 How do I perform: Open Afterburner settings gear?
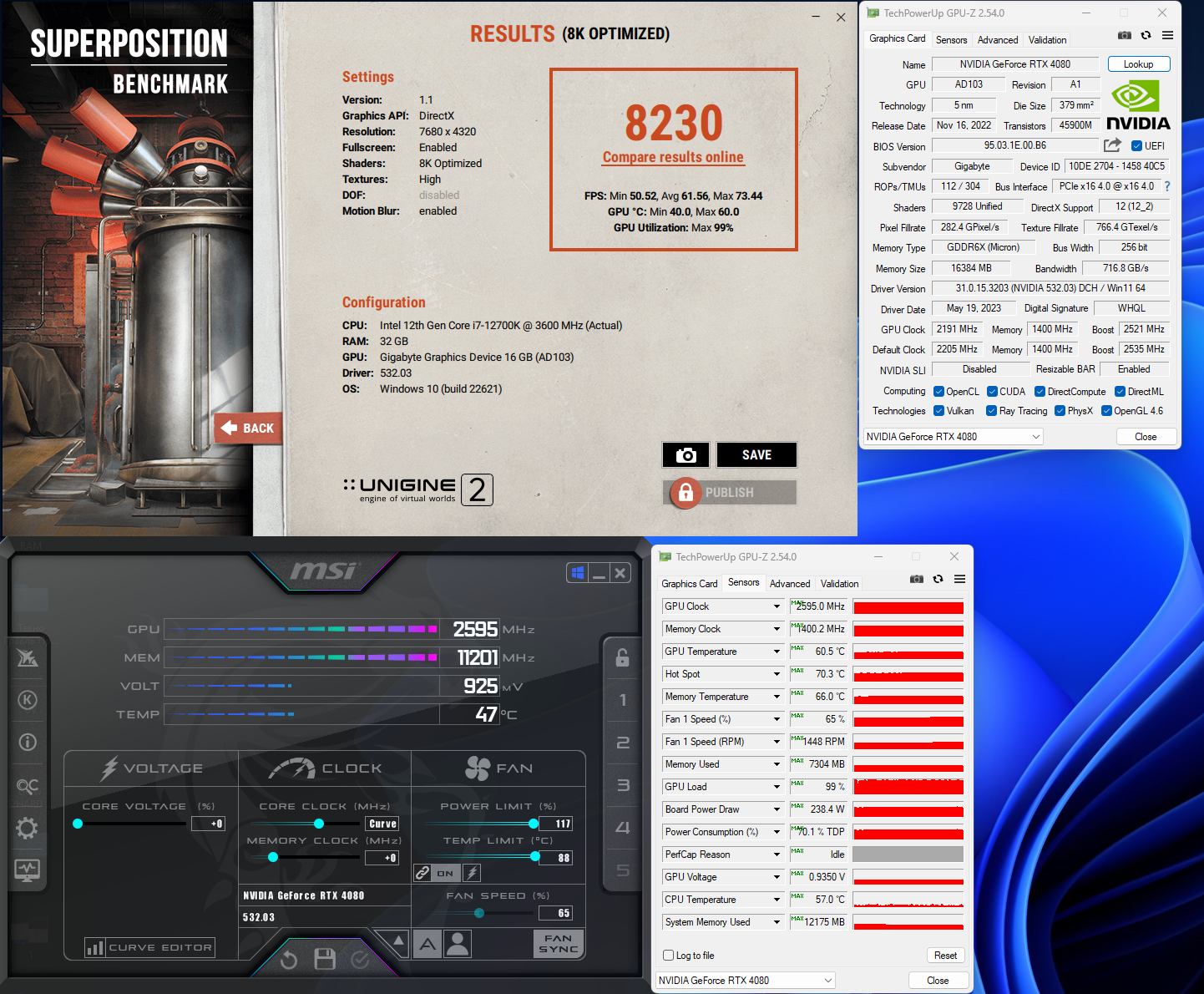(28, 828)
